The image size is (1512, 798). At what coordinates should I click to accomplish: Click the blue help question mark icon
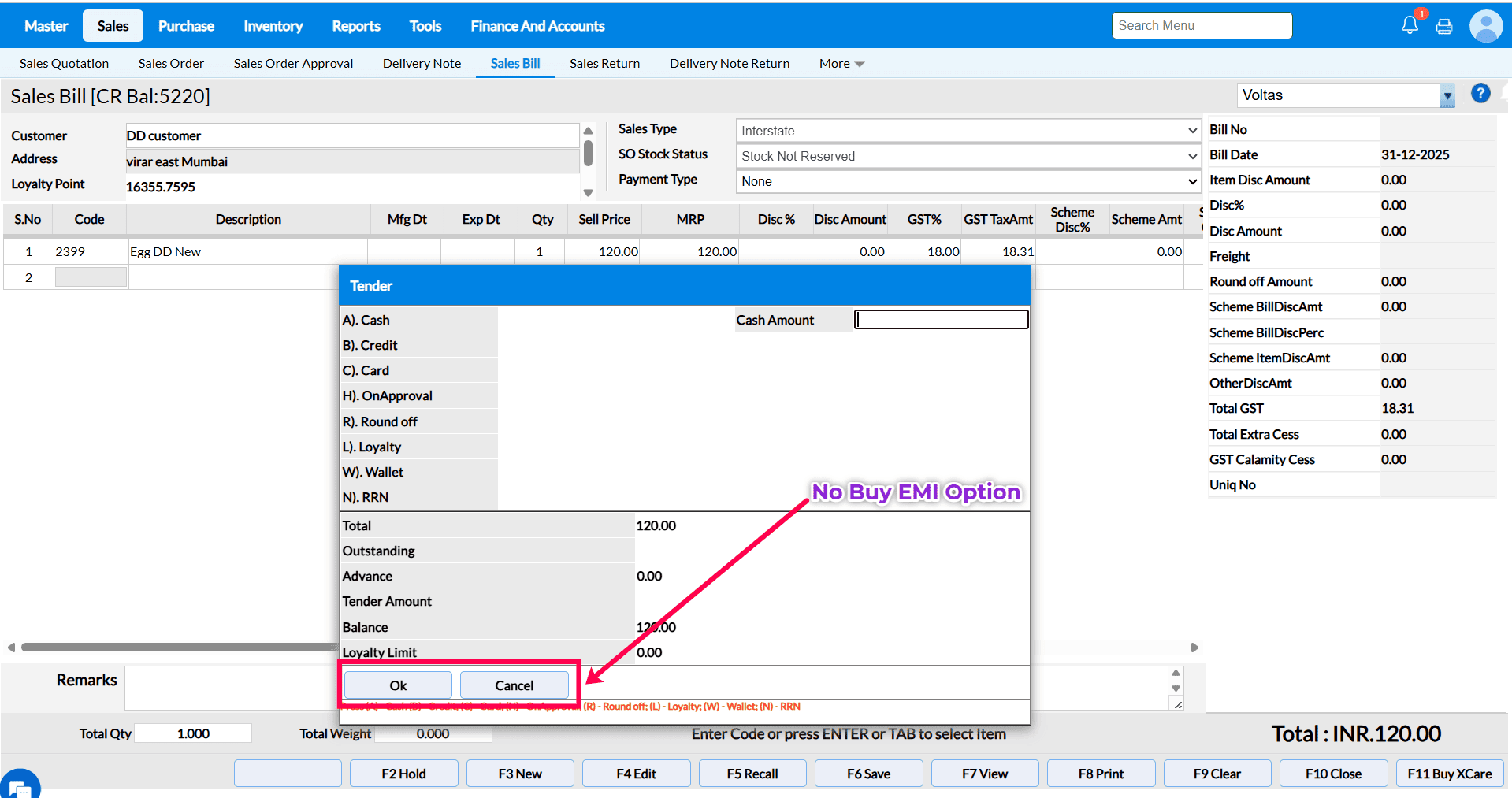coord(1480,94)
